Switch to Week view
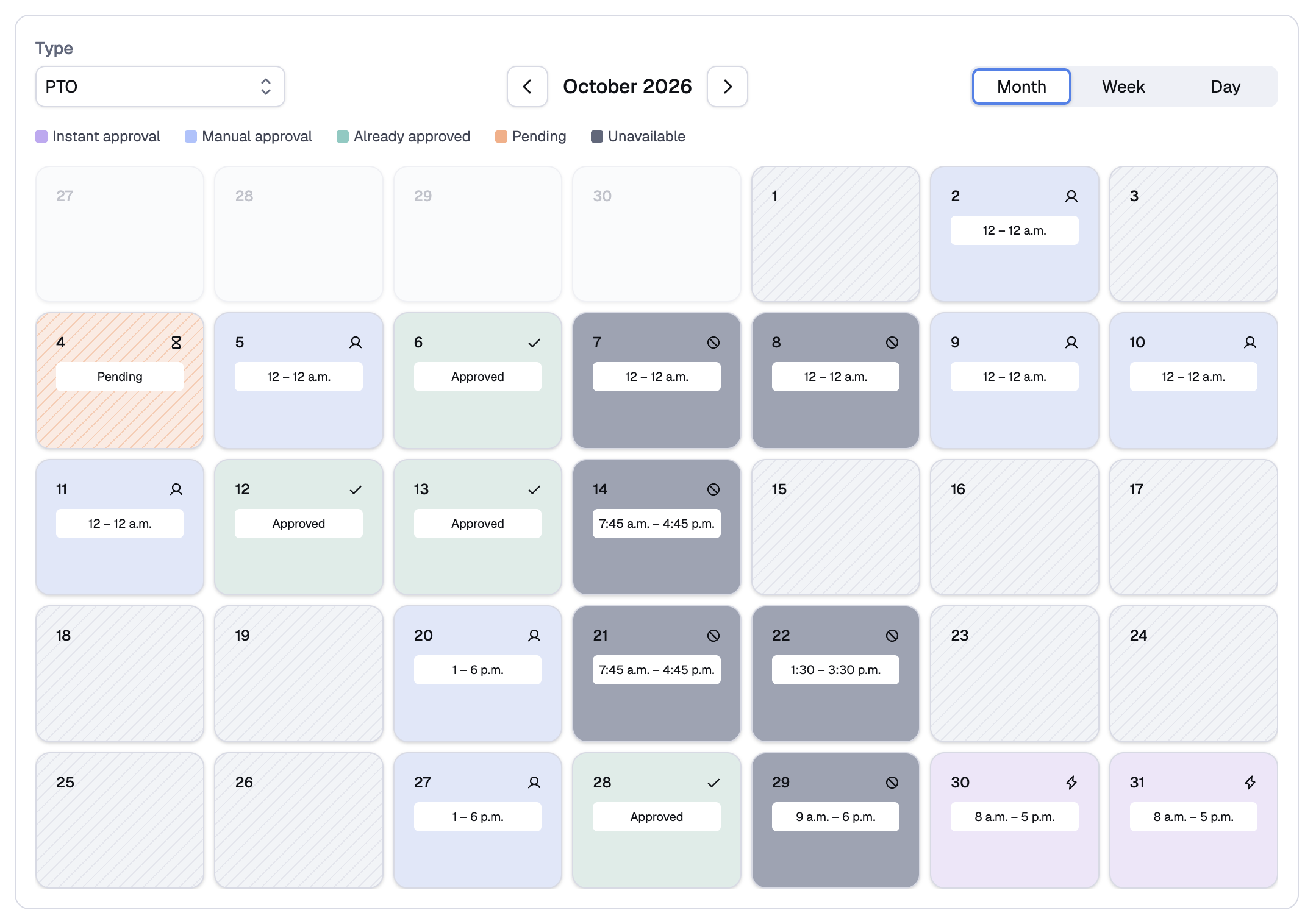Viewport: 1316px width, 924px height. point(1123,87)
